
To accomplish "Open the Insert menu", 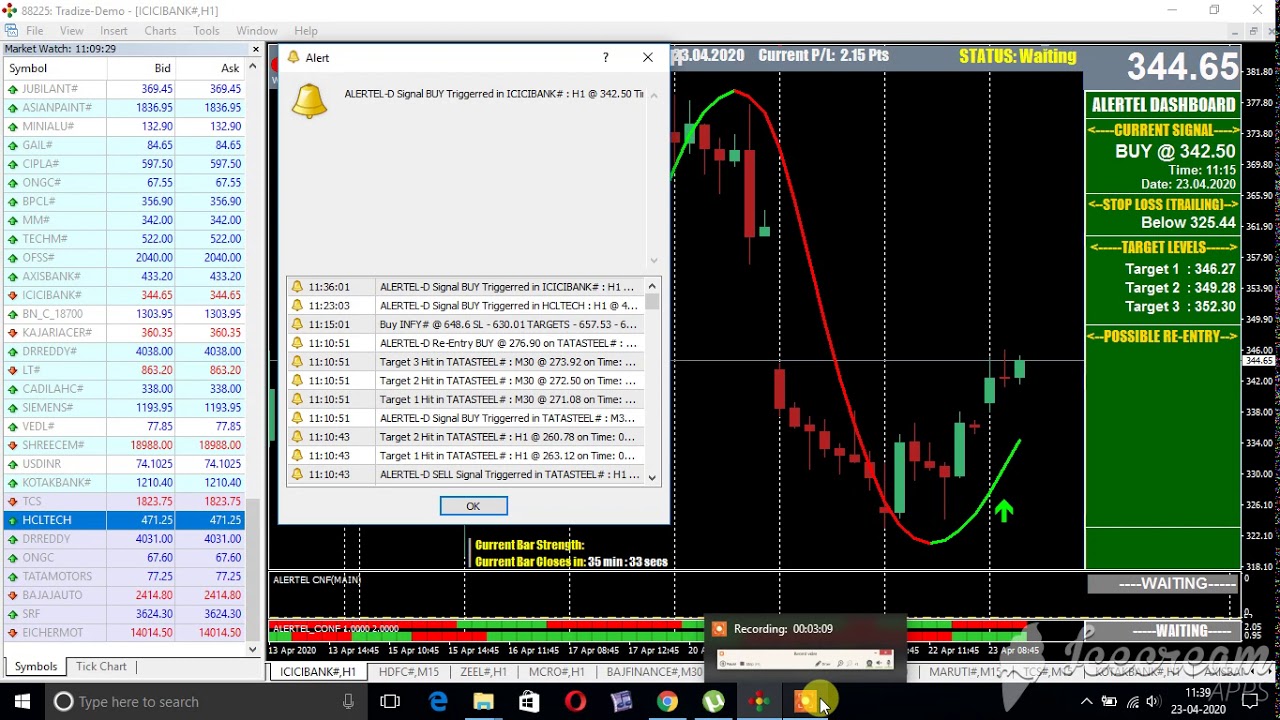I will [x=113, y=31].
